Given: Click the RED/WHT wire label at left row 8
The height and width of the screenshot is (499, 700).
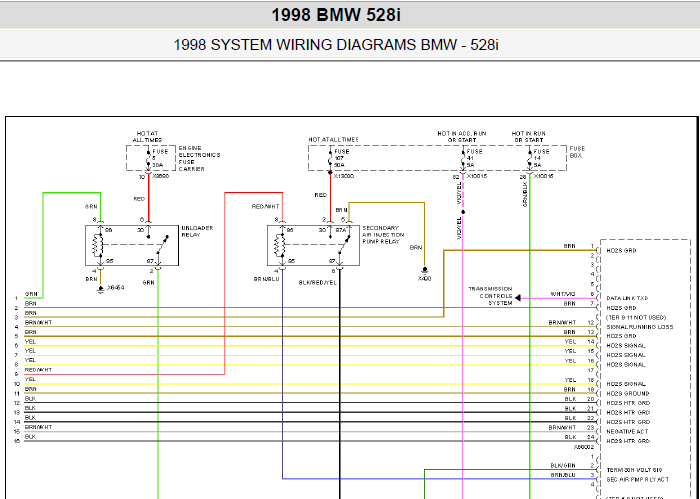Looking at the screenshot, I should 38,370.
